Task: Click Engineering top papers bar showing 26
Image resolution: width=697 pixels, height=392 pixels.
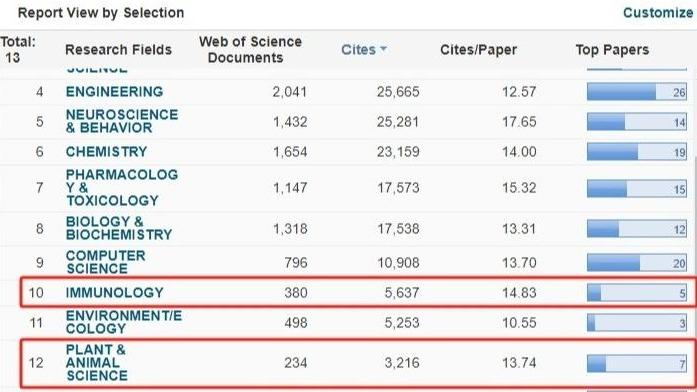Action: pos(637,92)
